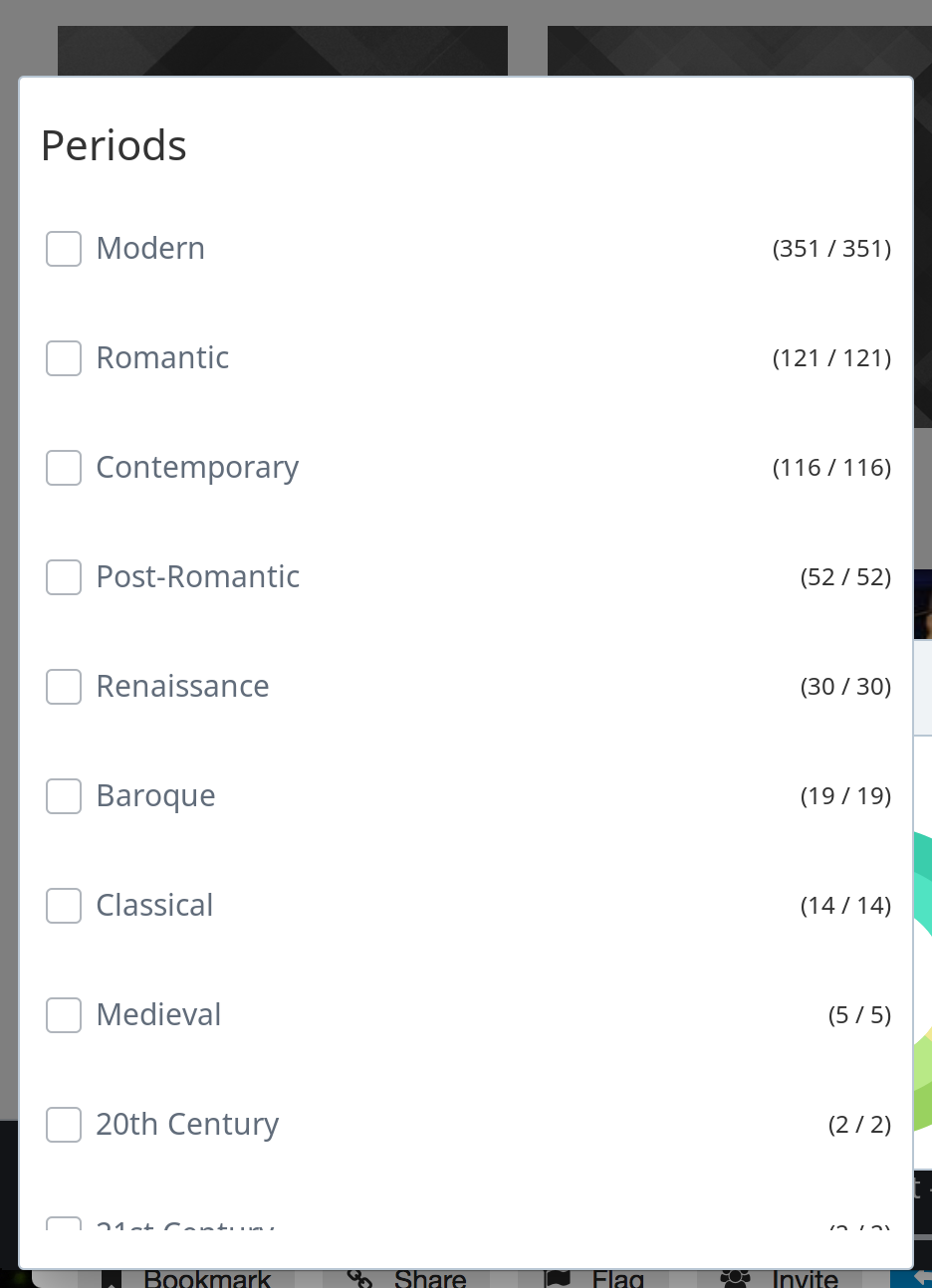Image resolution: width=932 pixels, height=1288 pixels.
Task: Click the Renaissance count (30 / 30)
Action: (845, 687)
